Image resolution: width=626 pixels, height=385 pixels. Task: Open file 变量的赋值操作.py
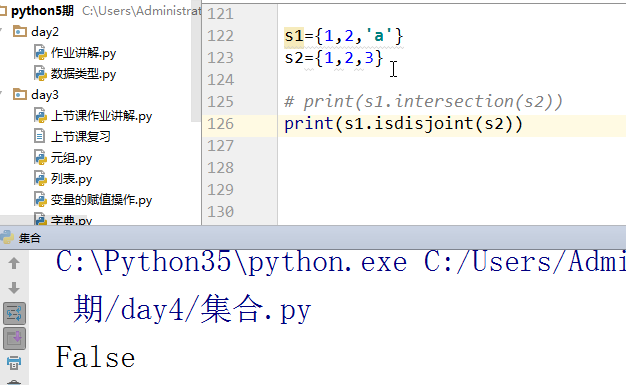coord(101,200)
